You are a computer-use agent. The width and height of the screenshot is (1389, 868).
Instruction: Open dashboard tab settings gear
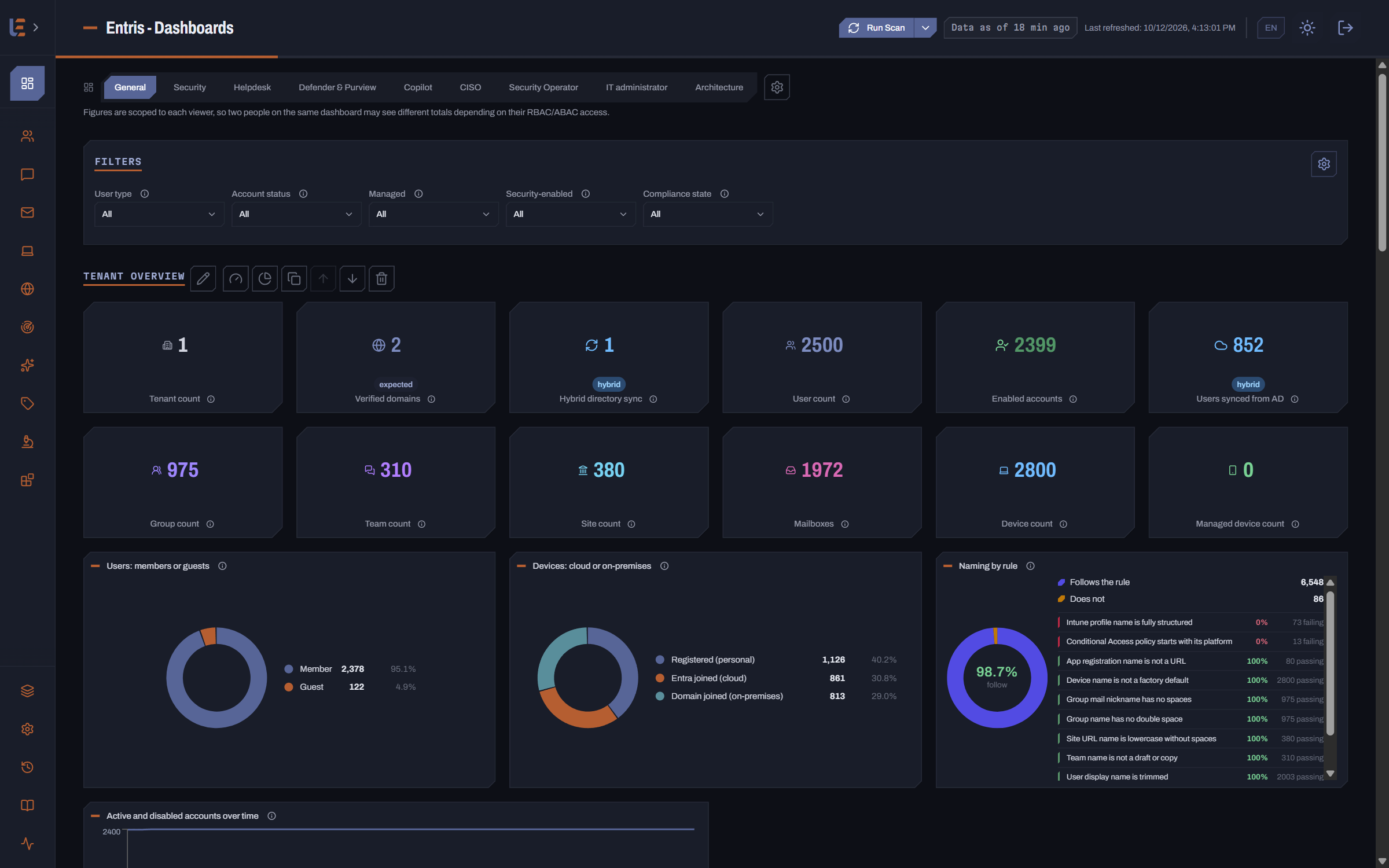[777, 87]
